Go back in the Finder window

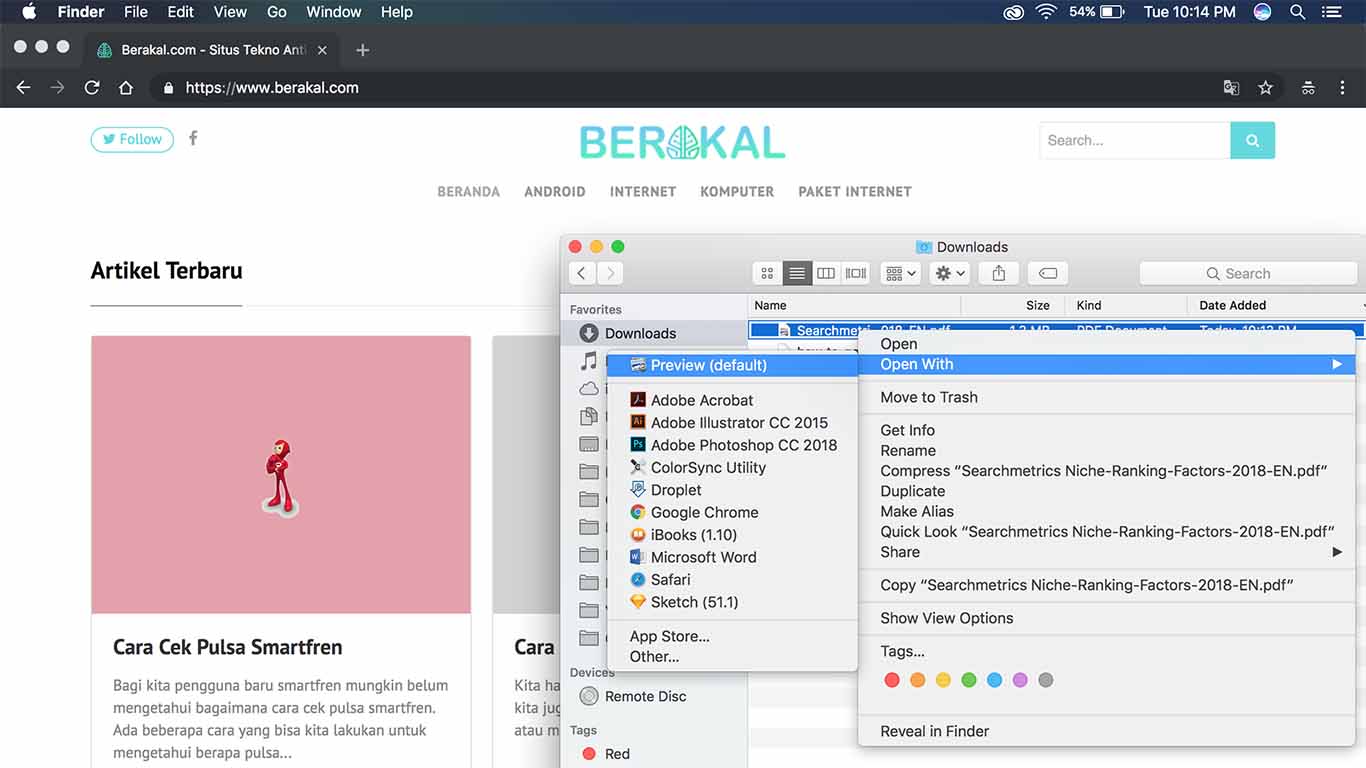click(x=582, y=273)
